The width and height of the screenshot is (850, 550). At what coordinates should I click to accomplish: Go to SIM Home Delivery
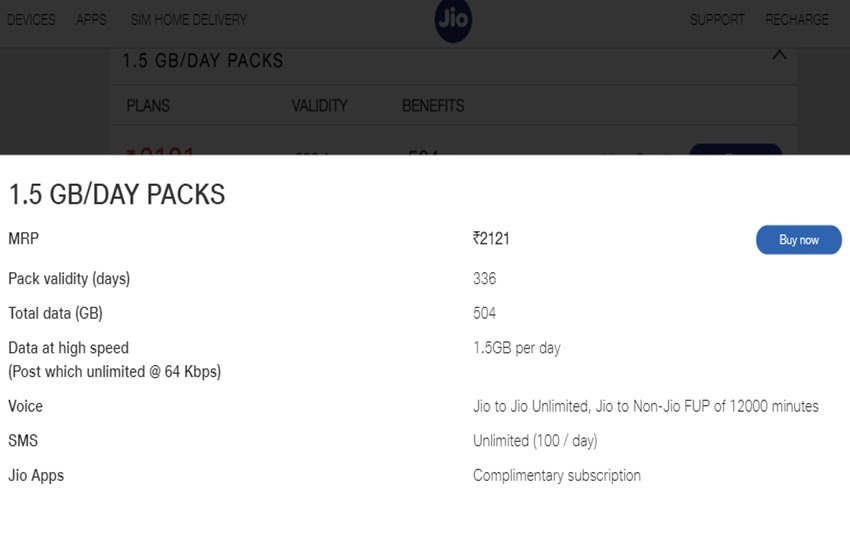click(x=188, y=20)
